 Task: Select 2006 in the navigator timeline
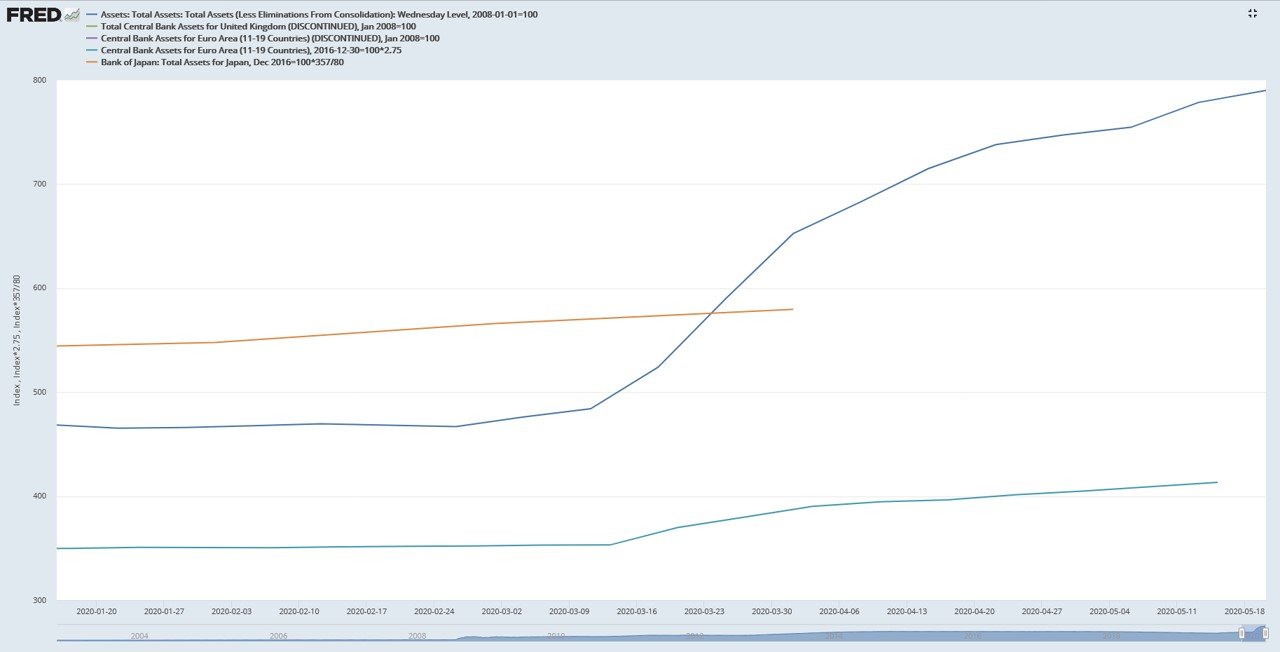tap(278, 635)
